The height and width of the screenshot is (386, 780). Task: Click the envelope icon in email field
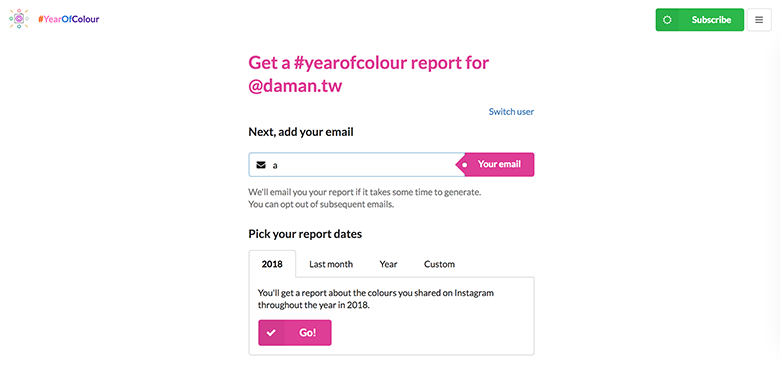261,165
